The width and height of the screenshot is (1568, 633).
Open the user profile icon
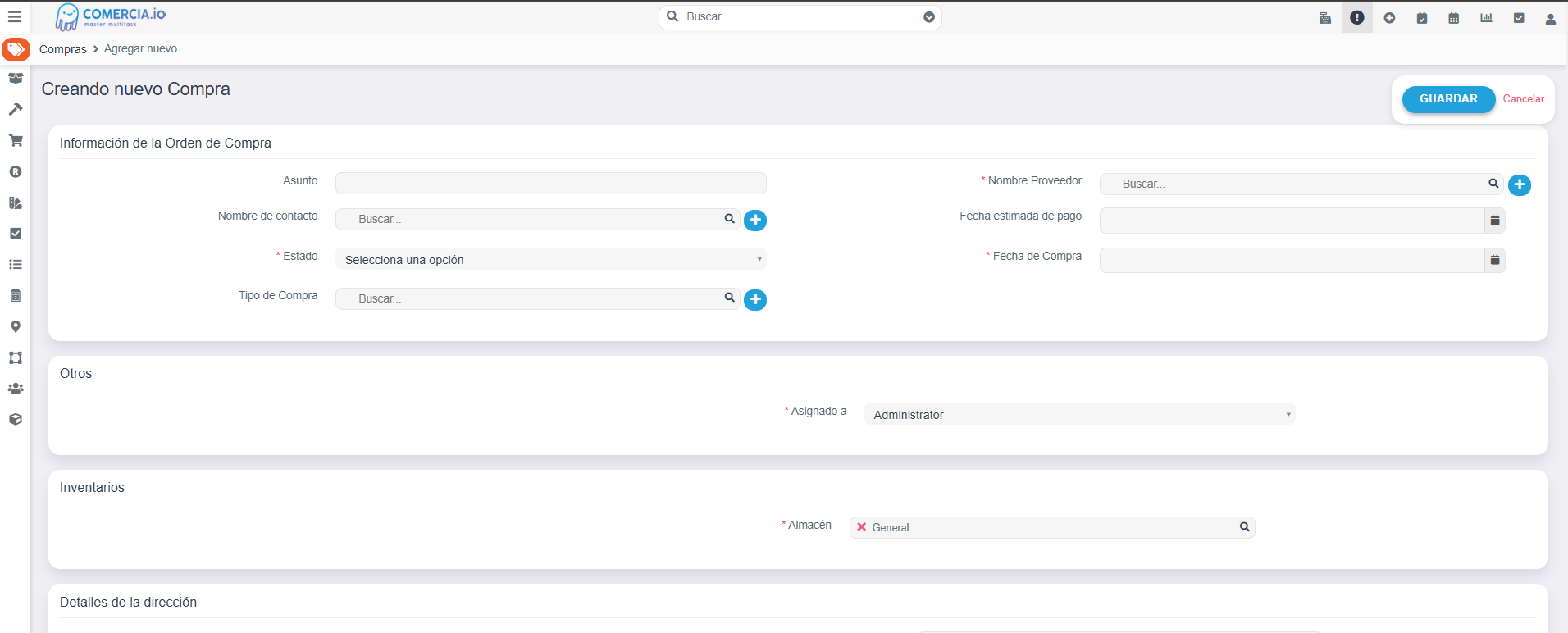point(1551,18)
